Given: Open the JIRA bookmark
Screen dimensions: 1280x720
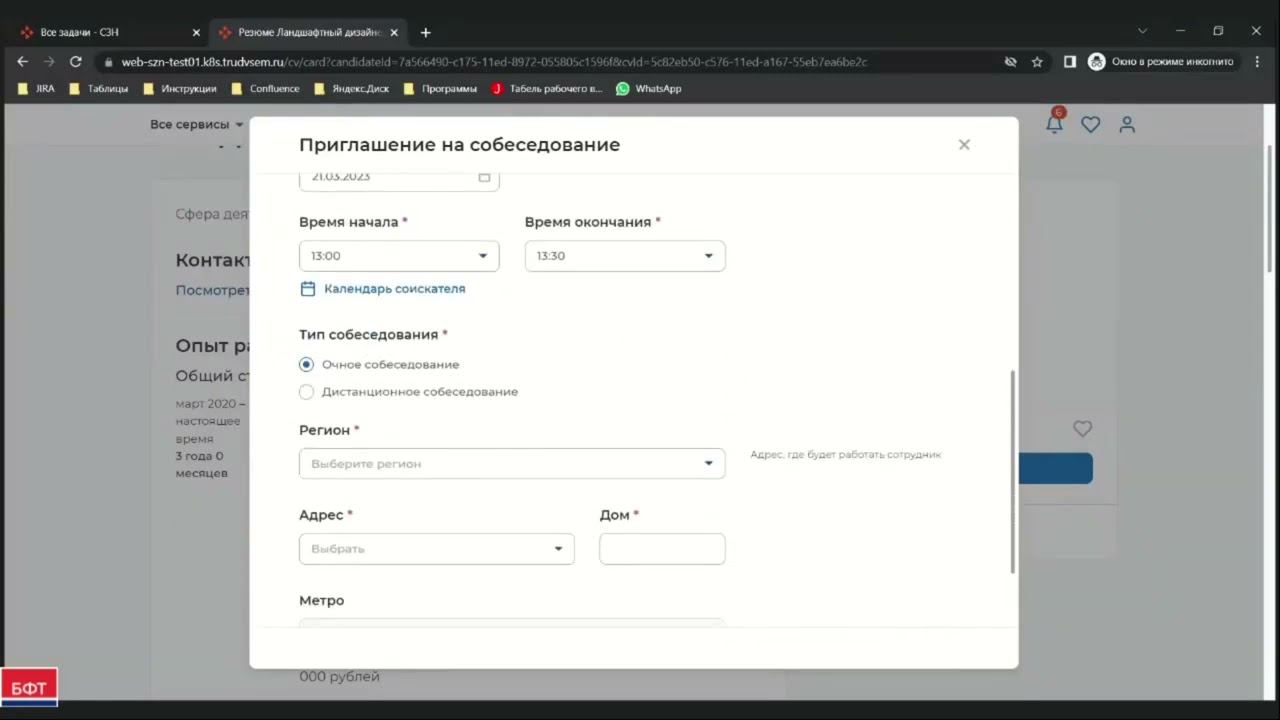Looking at the screenshot, I should click(x=37, y=89).
